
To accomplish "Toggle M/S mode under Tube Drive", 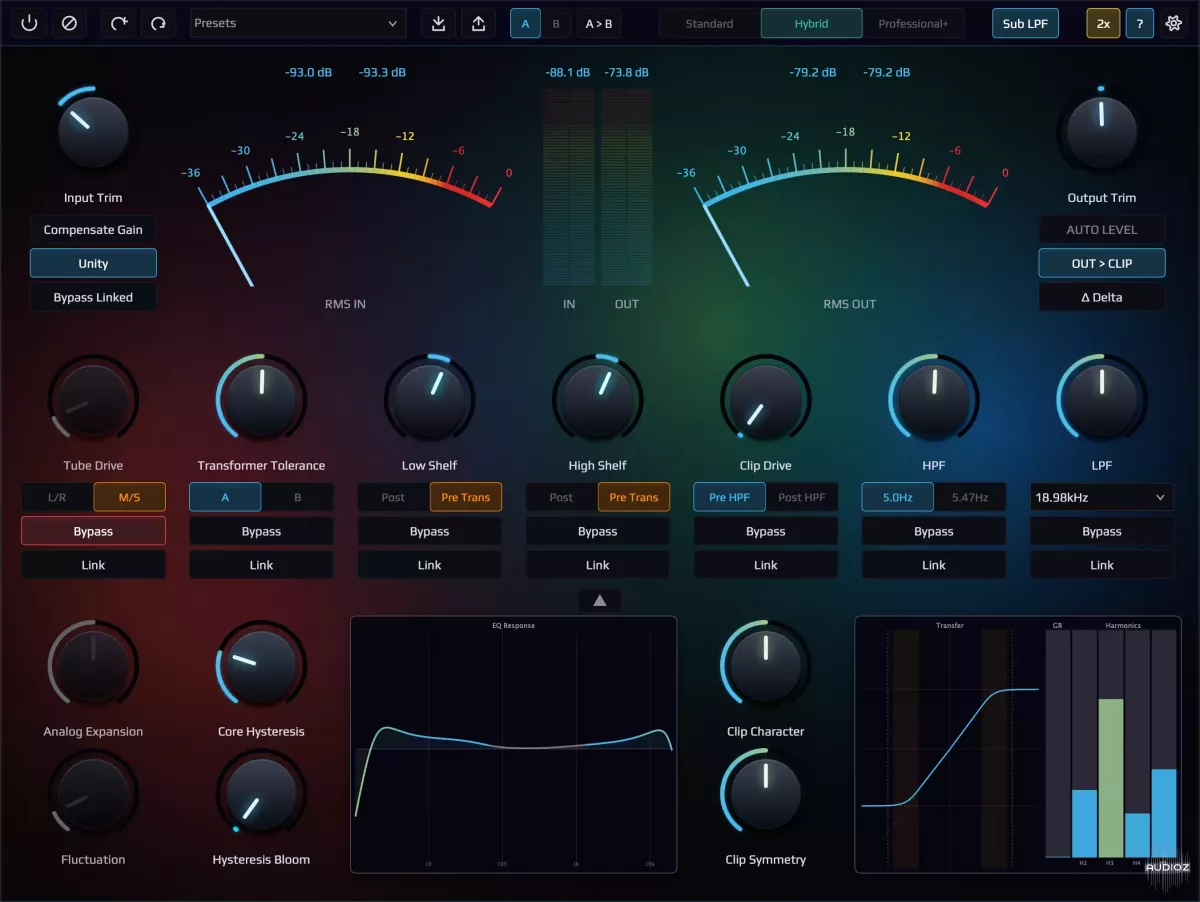I will click(129, 497).
